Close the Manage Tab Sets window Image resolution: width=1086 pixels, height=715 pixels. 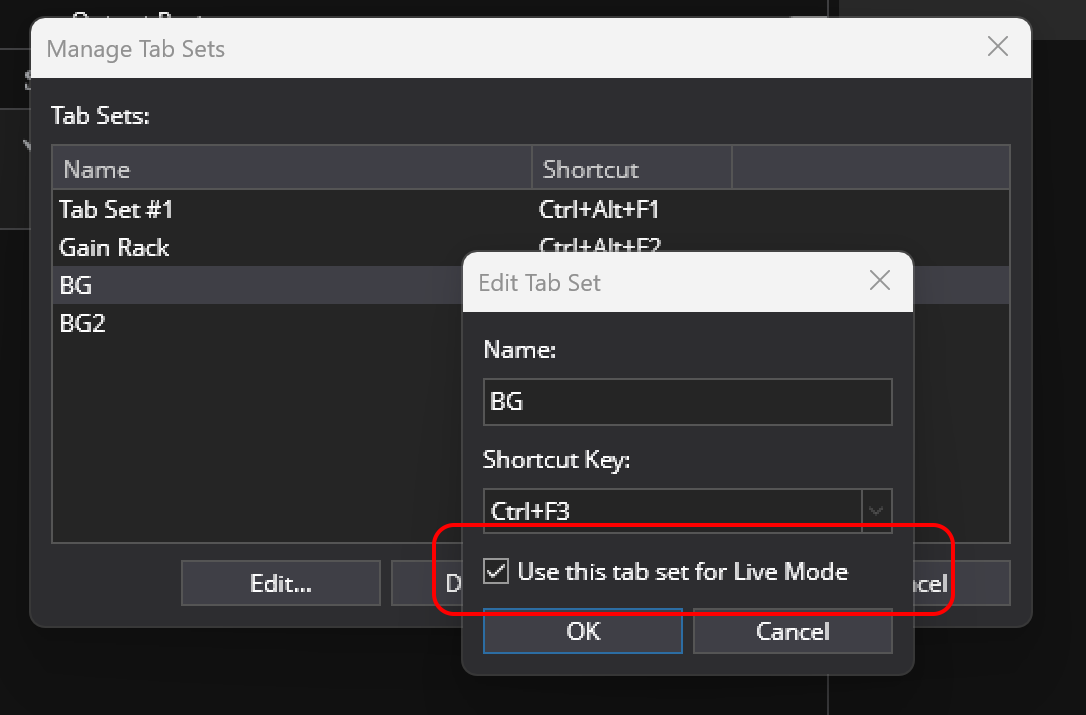pyautogui.click(x=997, y=47)
